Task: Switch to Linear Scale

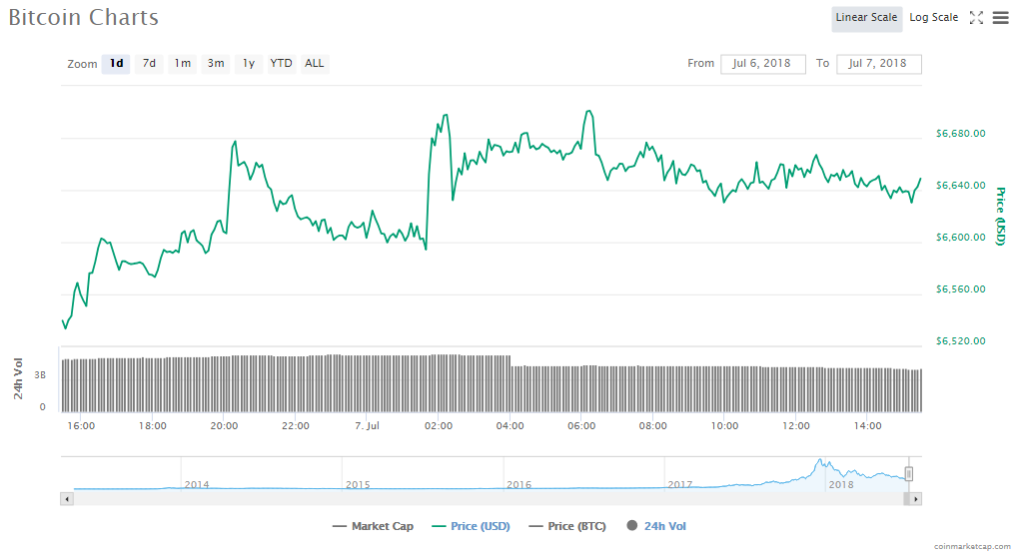Action: pos(866,18)
